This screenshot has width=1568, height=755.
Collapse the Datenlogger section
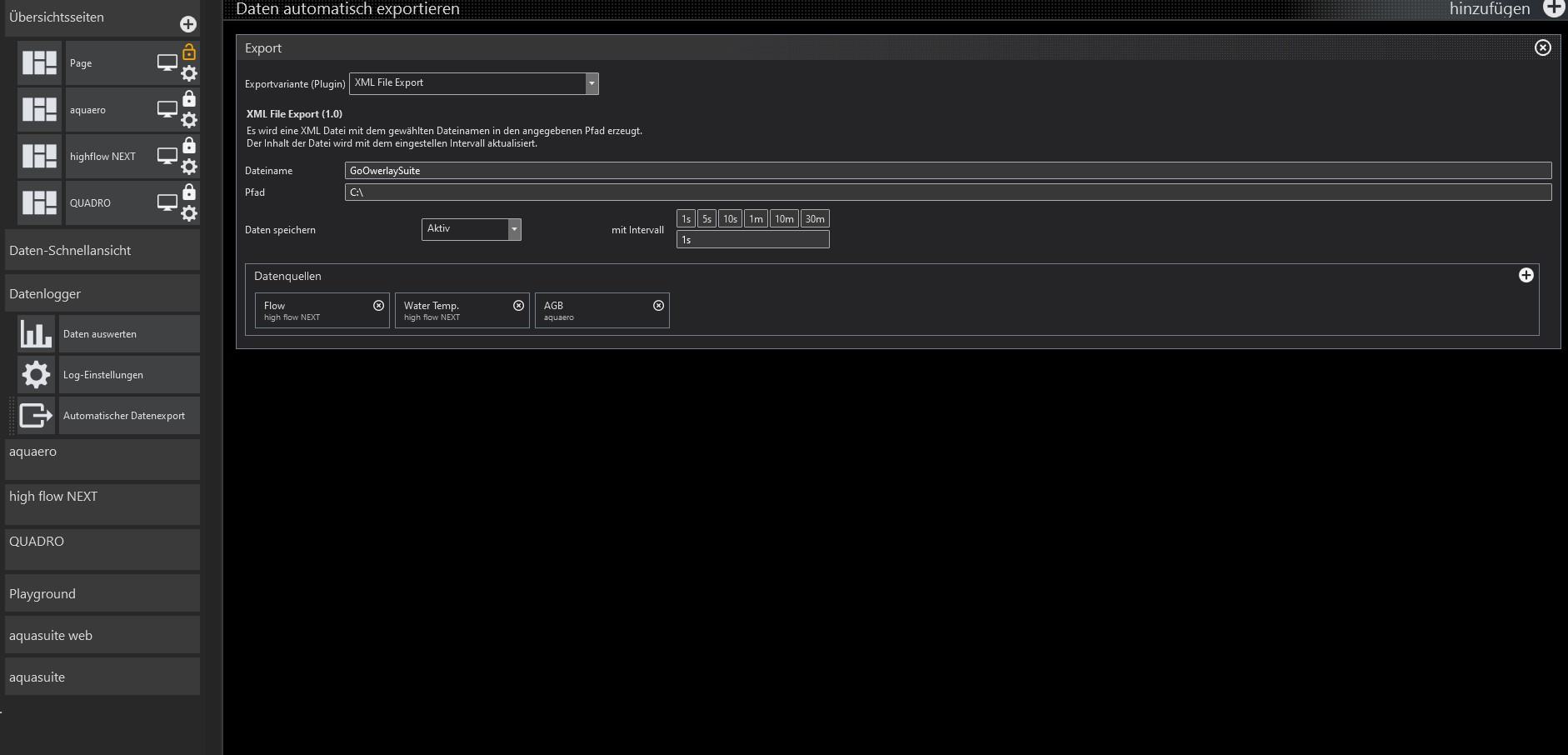click(102, 293)
